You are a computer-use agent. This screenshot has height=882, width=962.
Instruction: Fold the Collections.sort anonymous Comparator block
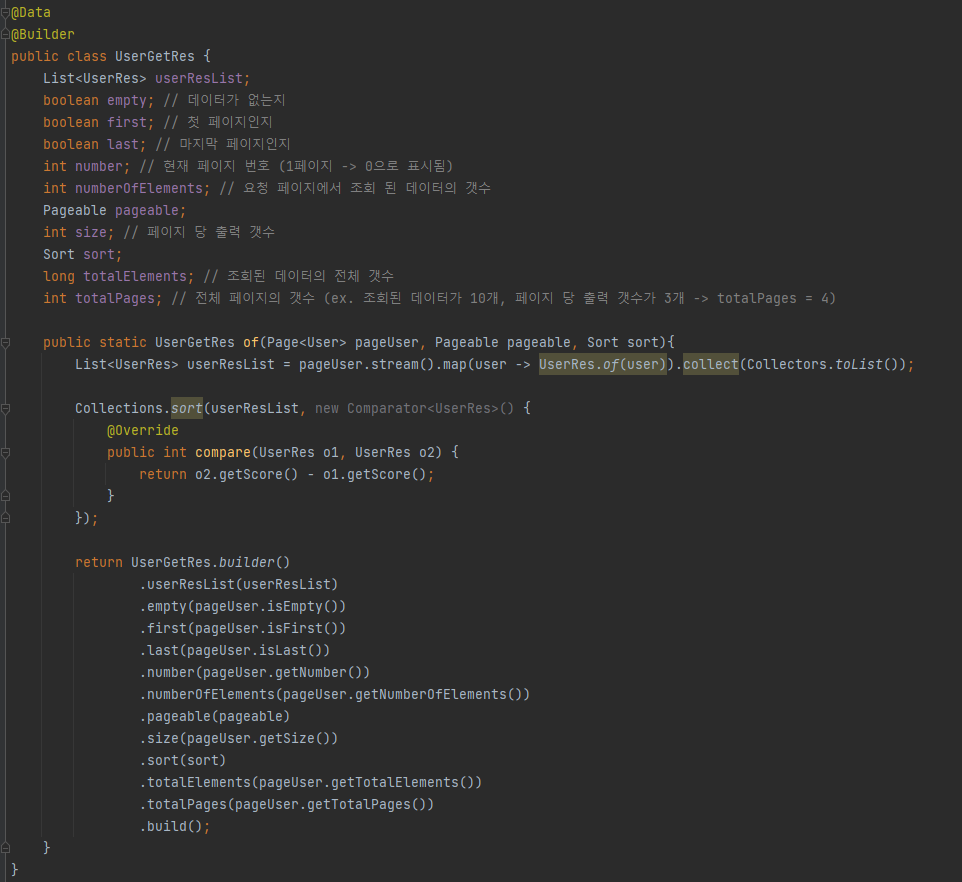click(5, 408)
